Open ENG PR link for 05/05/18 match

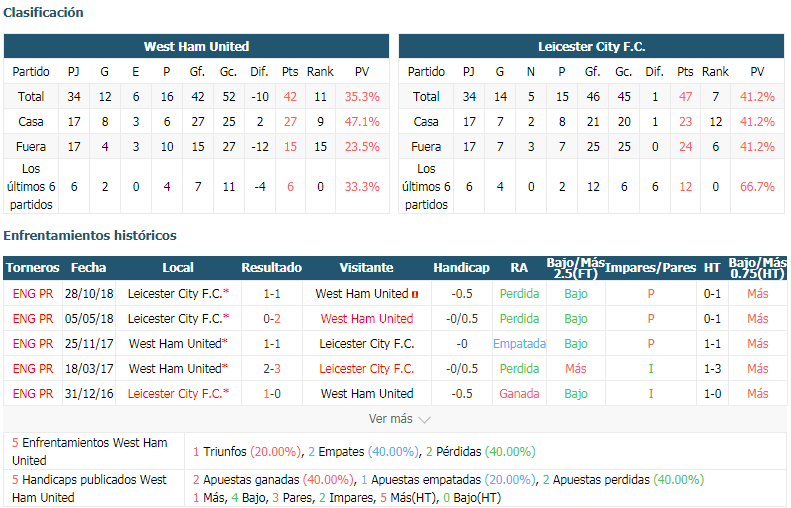pyautogui.click(x=33, y=319)
